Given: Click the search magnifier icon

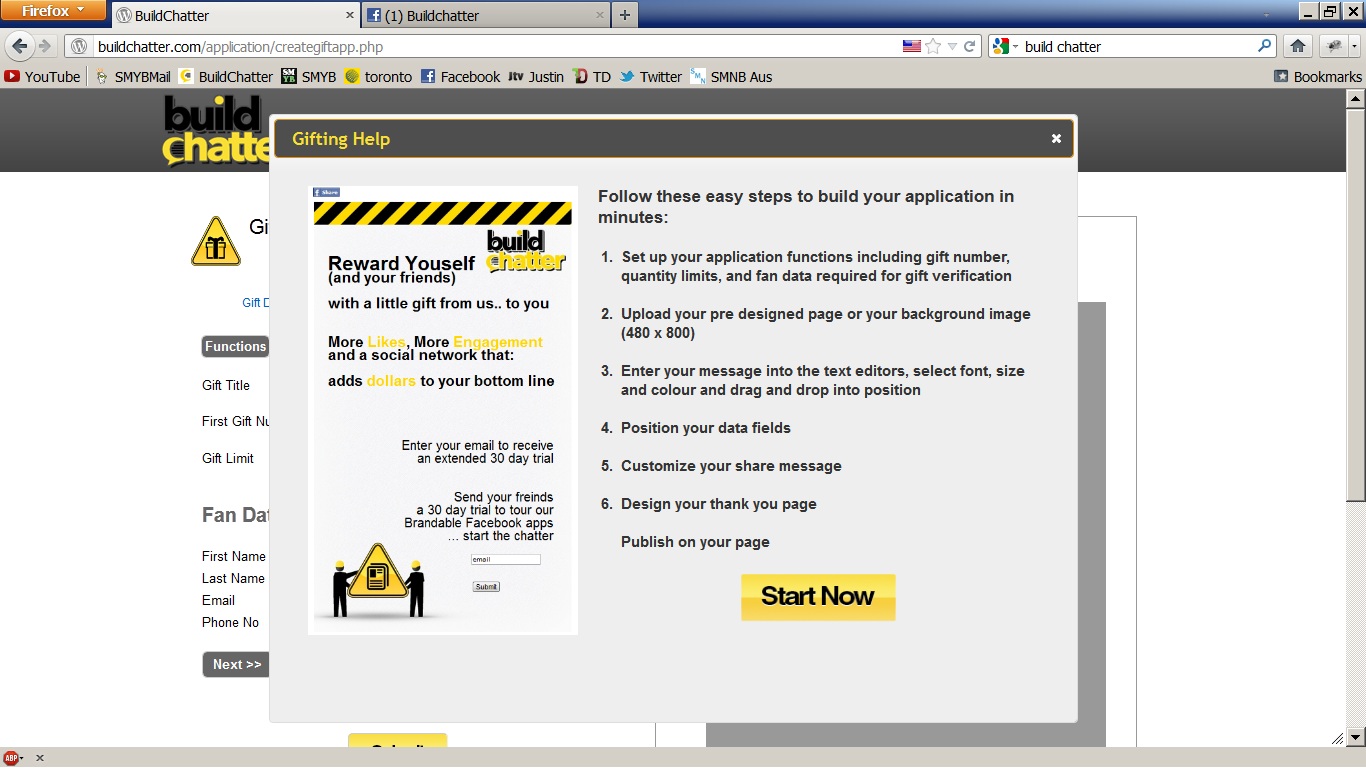Looking at the screenshot, I should tap(1265, 46).
